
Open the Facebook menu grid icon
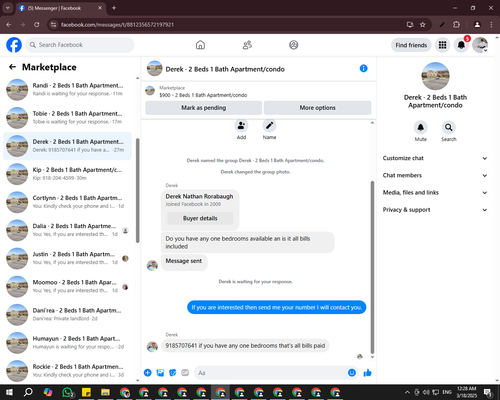[442, 45]
